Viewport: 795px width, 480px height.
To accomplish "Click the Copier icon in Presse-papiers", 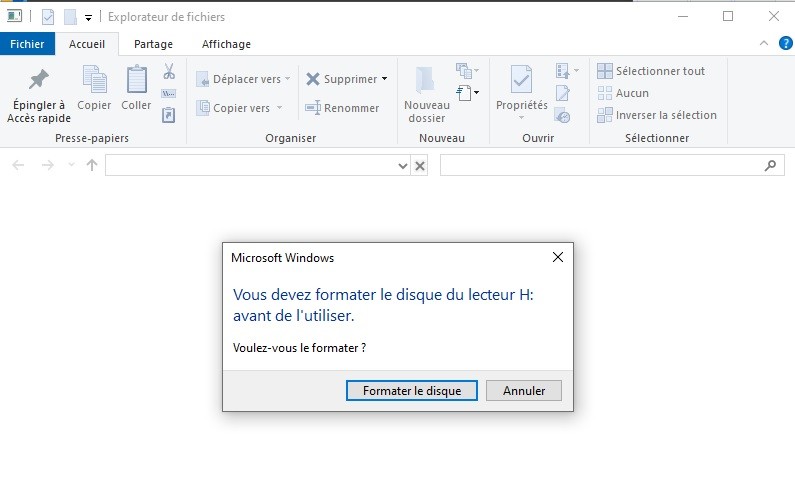I will click(x=94, y=80).
